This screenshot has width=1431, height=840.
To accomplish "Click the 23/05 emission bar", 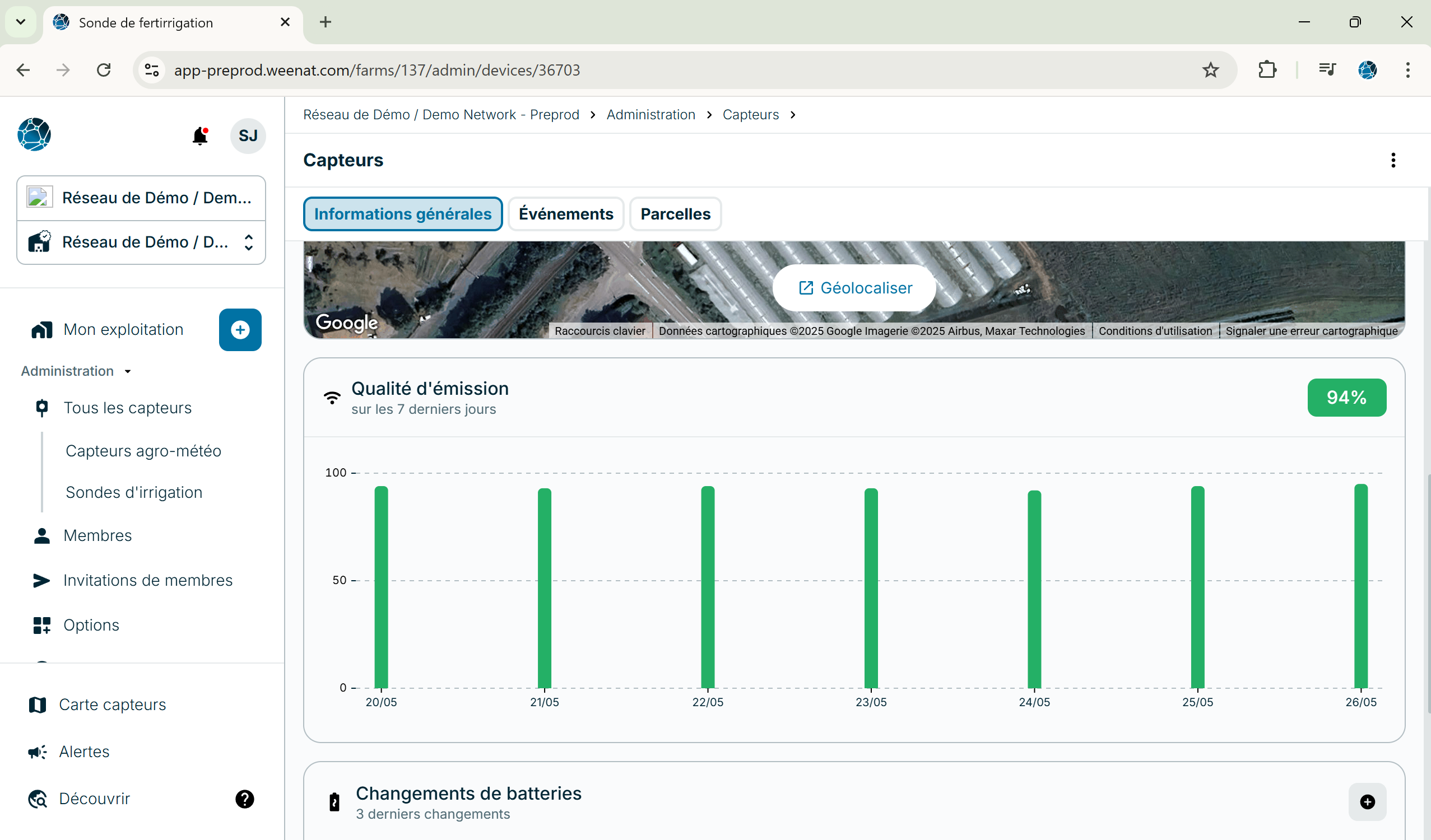I will pyautogui.click(x=871, y=588).
